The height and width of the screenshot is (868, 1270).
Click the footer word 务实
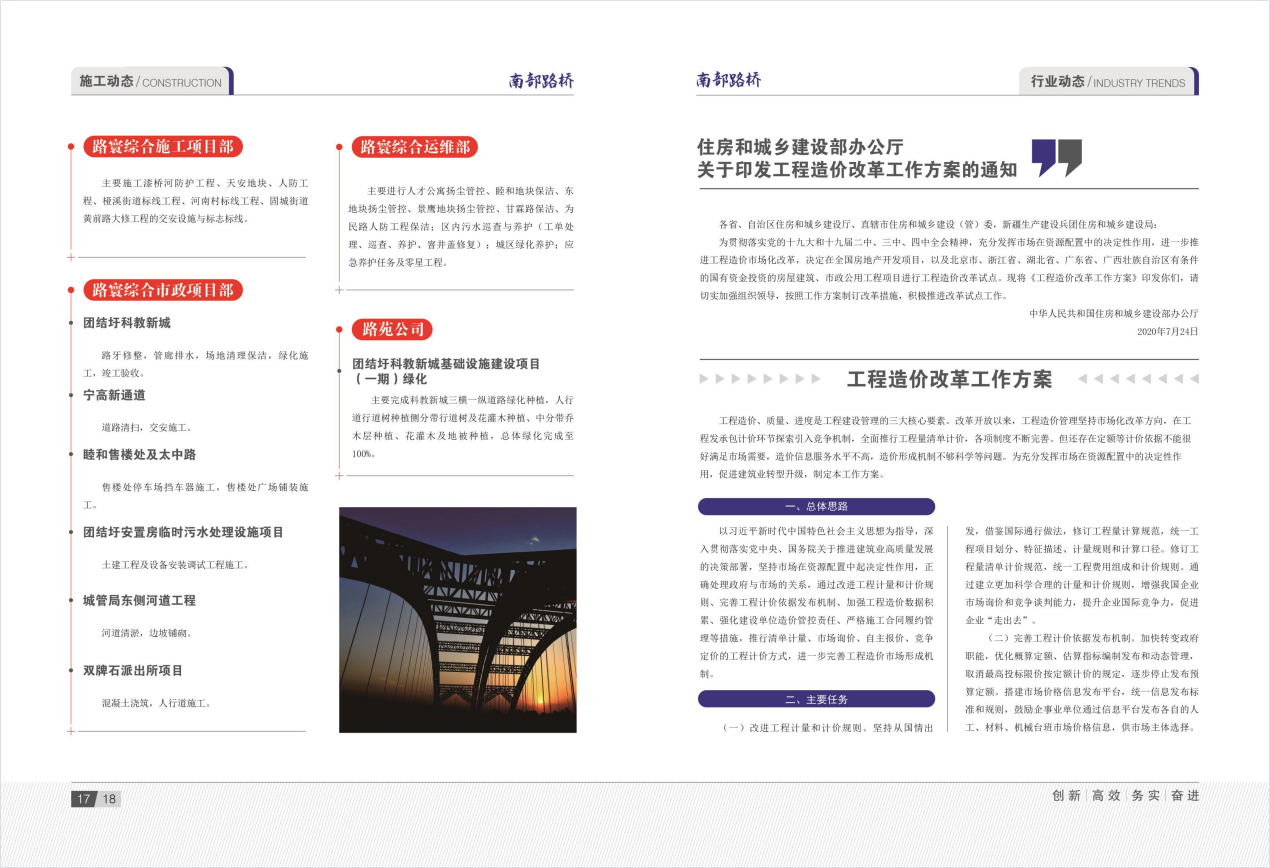point(1144,796)
